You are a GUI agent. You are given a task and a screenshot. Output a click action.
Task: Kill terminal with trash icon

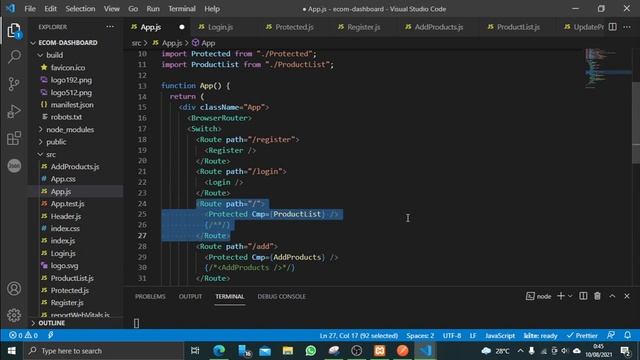[597, 296]
